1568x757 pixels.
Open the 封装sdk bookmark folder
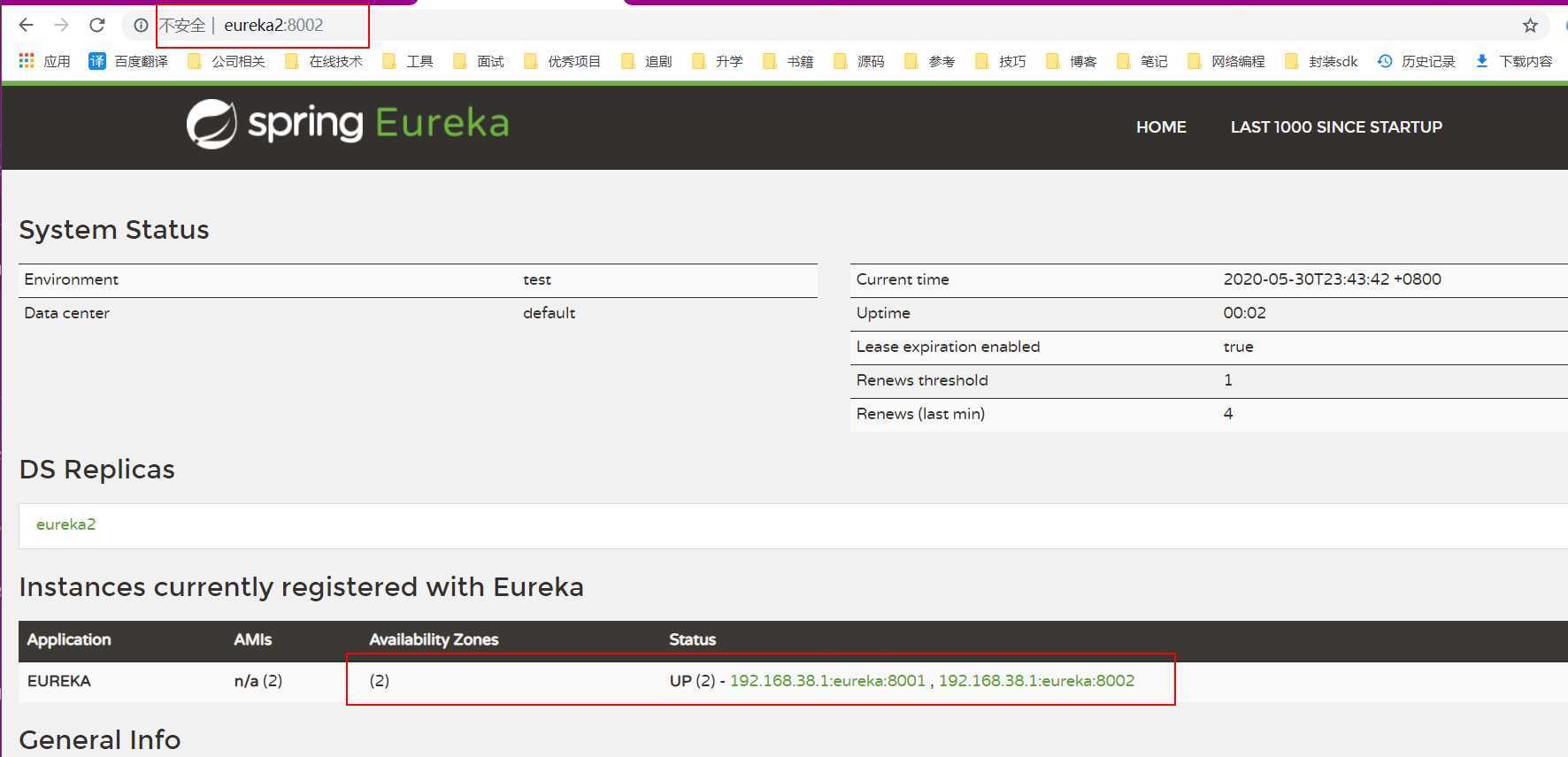tap(1321, 61)
